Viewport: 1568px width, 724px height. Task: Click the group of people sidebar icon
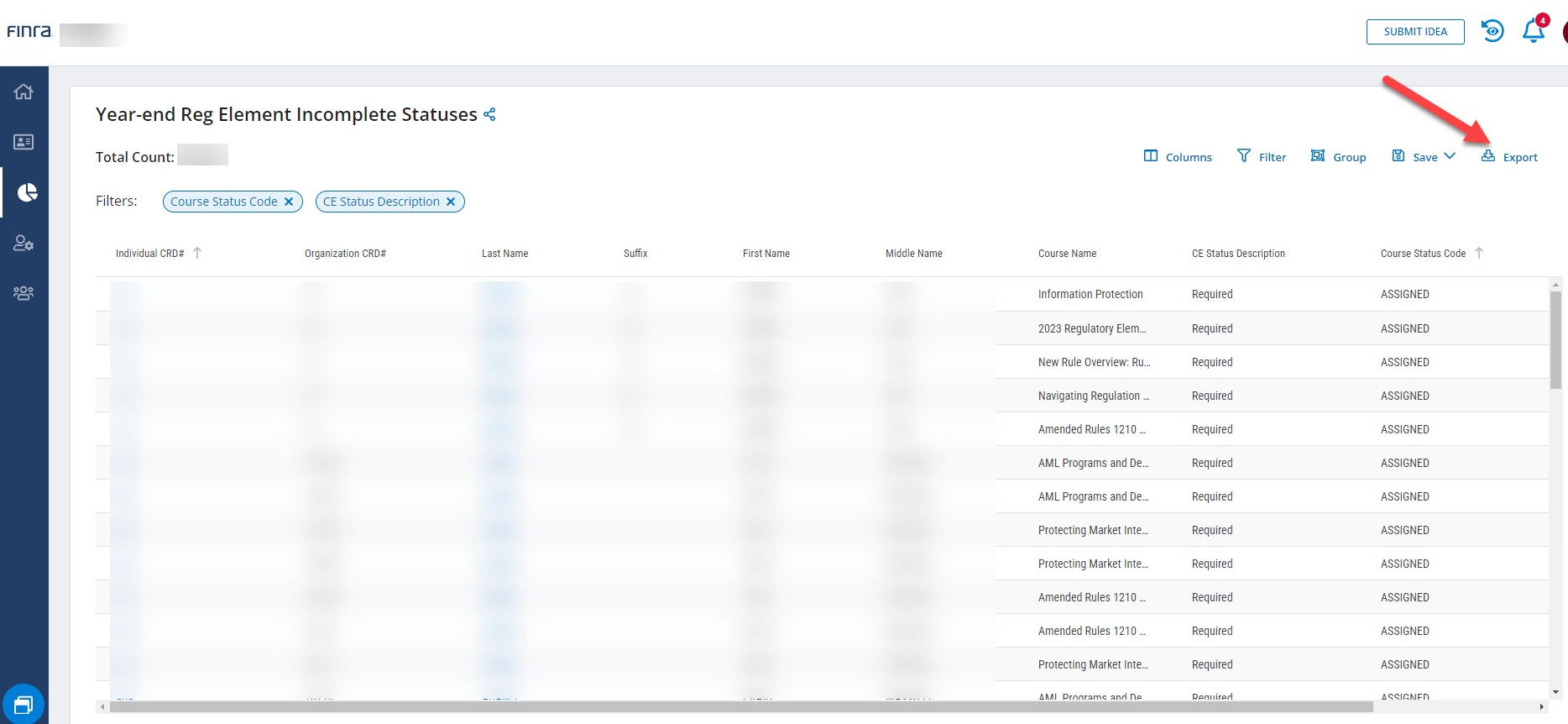tap(24, 293)
